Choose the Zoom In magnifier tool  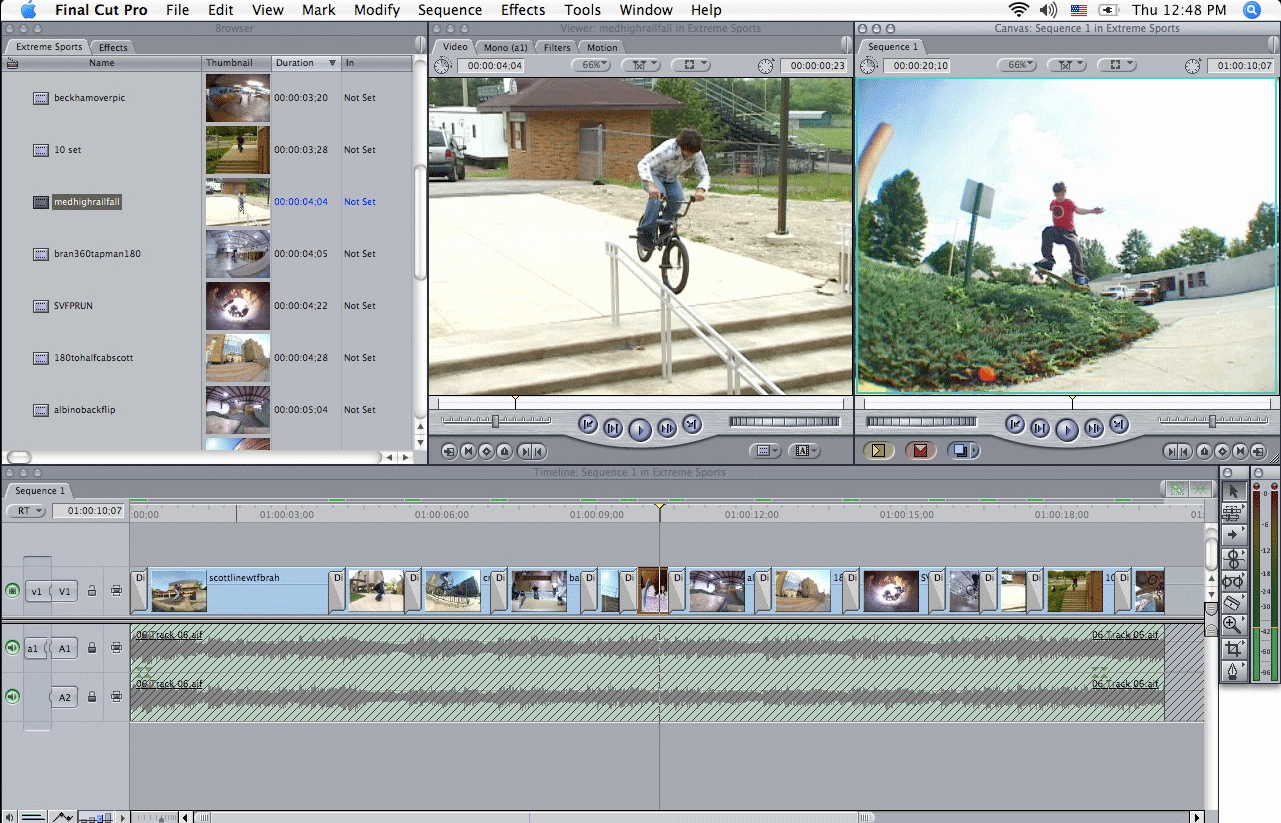tap(1233, 626)
